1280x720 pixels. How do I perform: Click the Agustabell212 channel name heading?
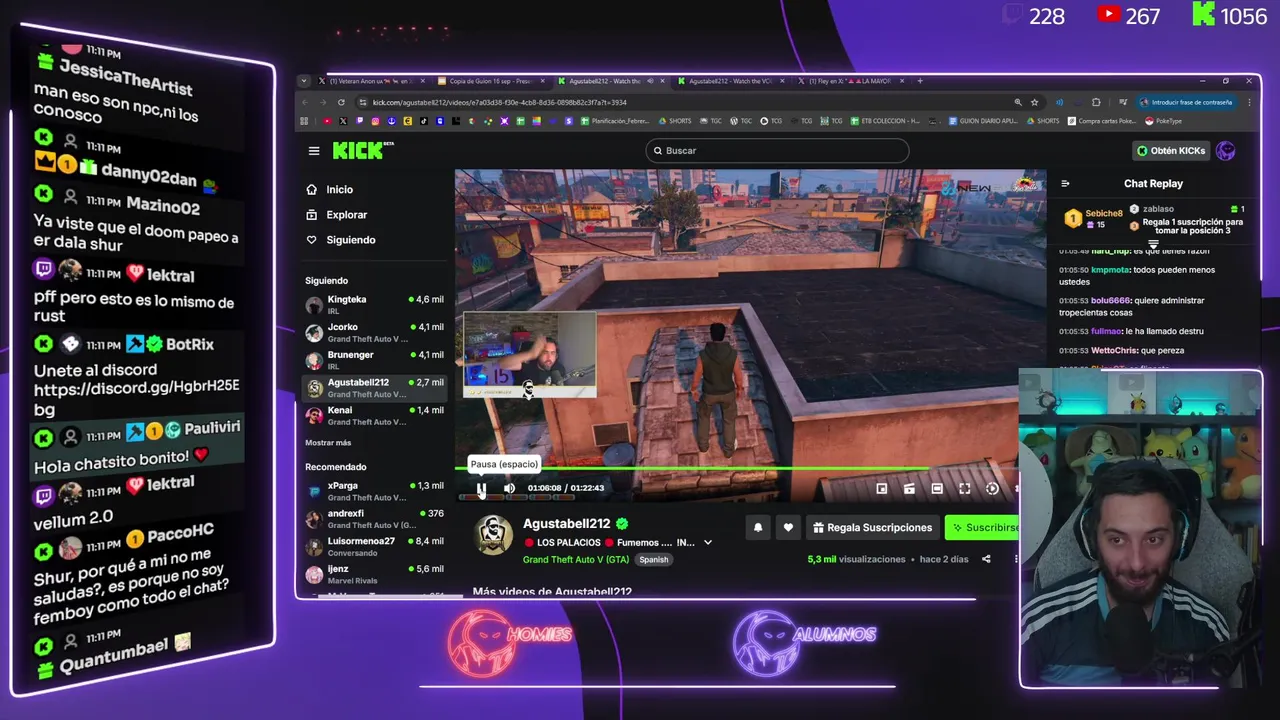click(x=566, y=524)
